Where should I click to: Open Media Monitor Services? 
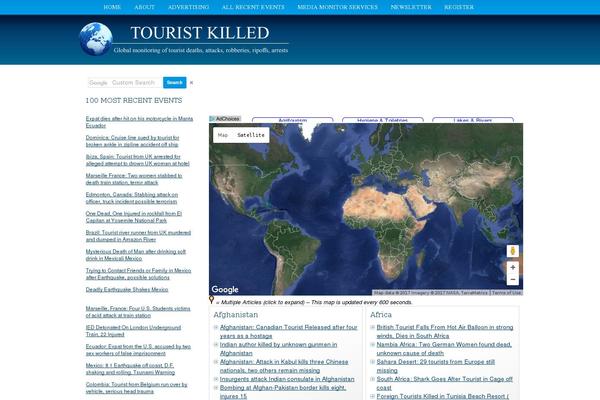pos(338,7)
